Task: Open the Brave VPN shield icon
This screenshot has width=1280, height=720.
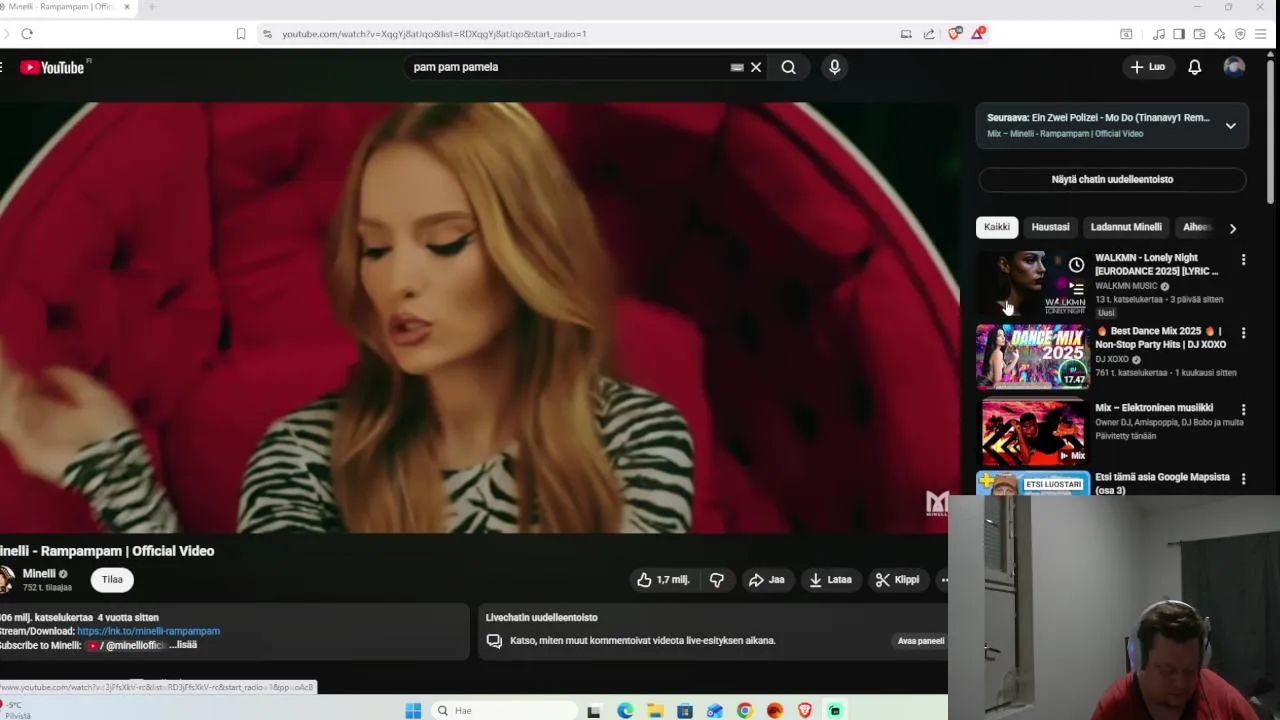Action: point(1240,34)
